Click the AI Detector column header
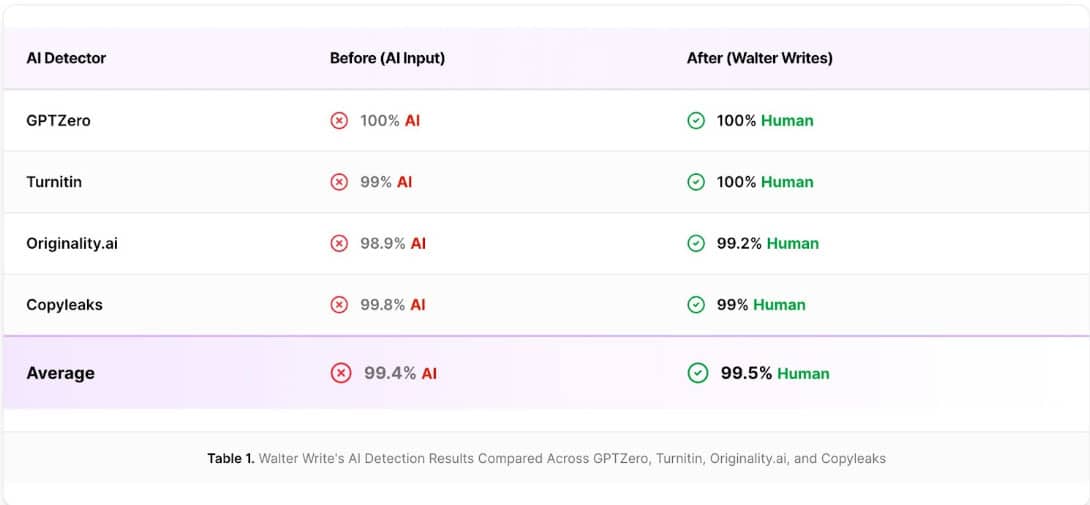Screen dimensions: 1090x505 coord(66,58)
